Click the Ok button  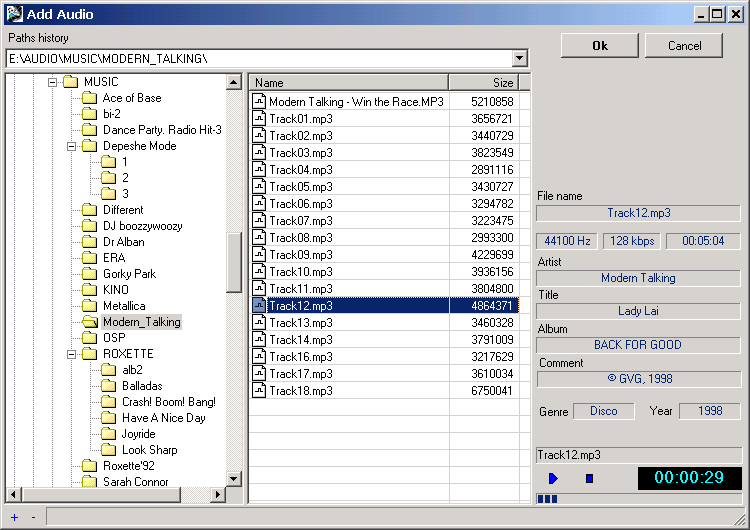pyautogui.click(x=600, y=46)
